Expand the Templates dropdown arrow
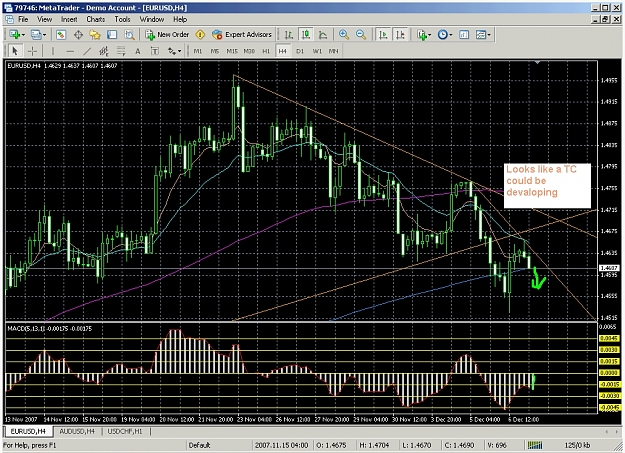625x453 pixels. [x=489, y=35]
